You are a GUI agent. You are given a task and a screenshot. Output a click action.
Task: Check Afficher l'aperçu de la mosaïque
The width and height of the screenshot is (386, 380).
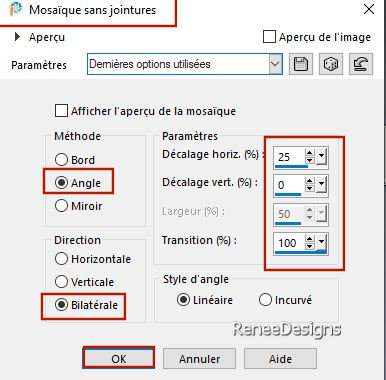click(x=61, y=111)
